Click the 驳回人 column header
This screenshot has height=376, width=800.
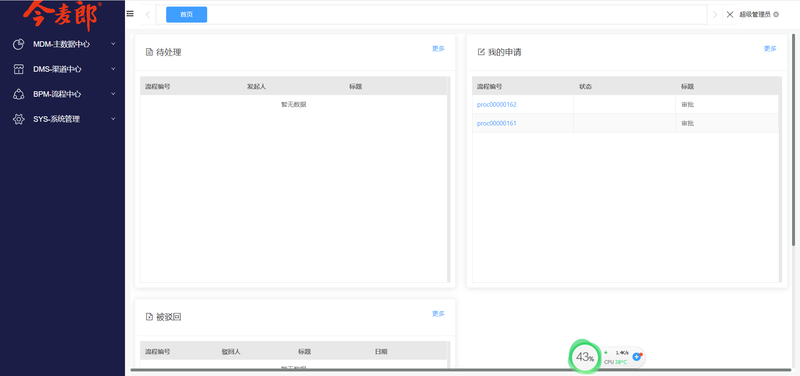(x=231, y=352)
